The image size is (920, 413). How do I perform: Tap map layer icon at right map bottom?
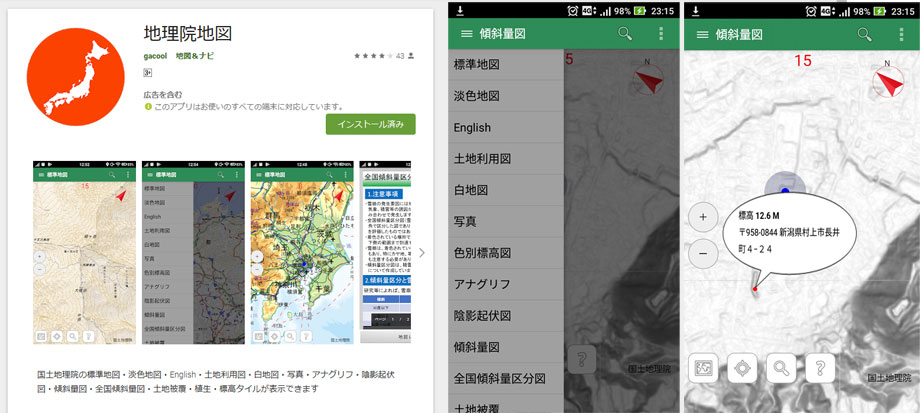[x=703, y=368]
